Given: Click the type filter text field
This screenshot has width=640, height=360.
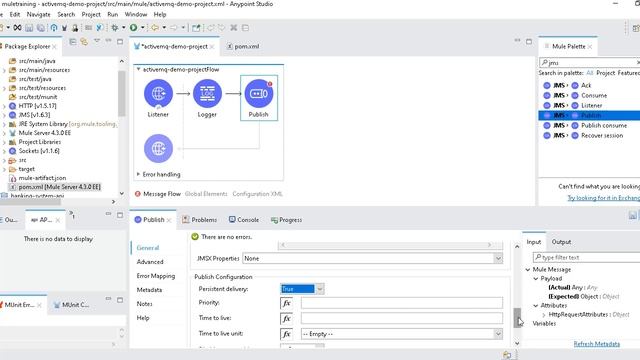Looking at the screenshot, I should coord(588,257).
